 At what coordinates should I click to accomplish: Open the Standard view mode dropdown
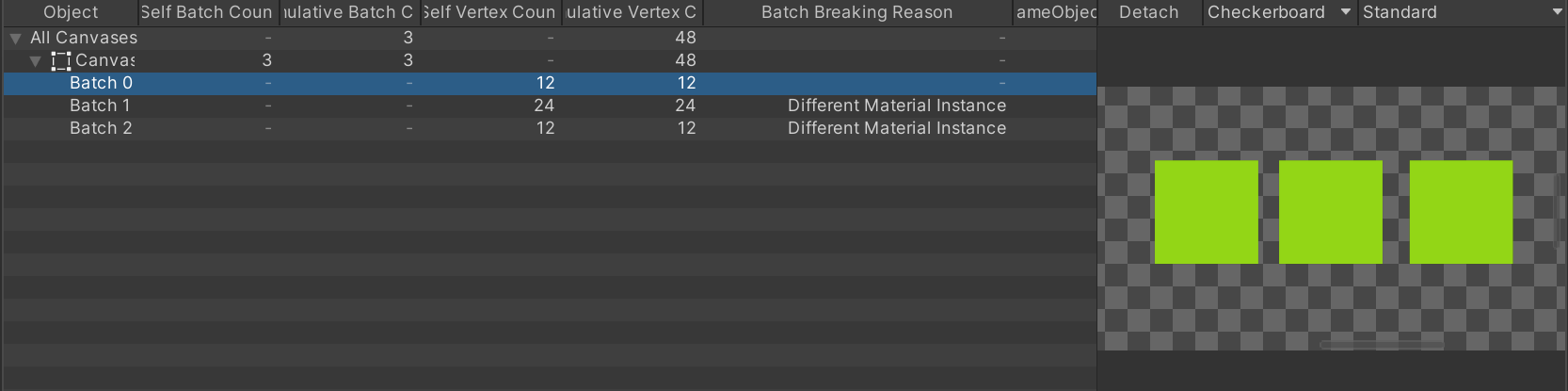pyautogui.click(x=1463, y=12)
